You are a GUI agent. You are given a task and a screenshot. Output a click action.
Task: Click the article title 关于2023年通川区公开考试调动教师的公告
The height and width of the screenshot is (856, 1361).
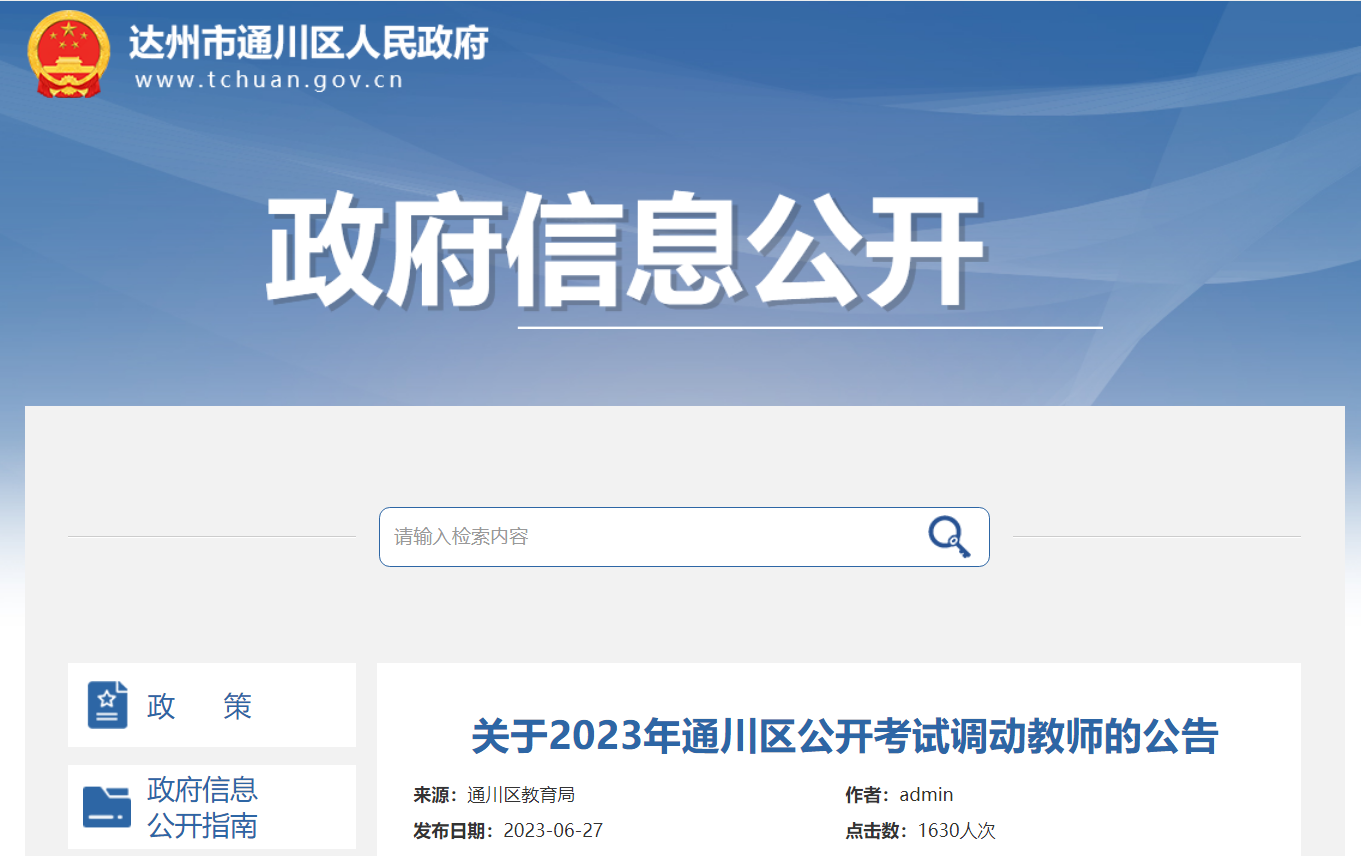click(x=845, y=736)
